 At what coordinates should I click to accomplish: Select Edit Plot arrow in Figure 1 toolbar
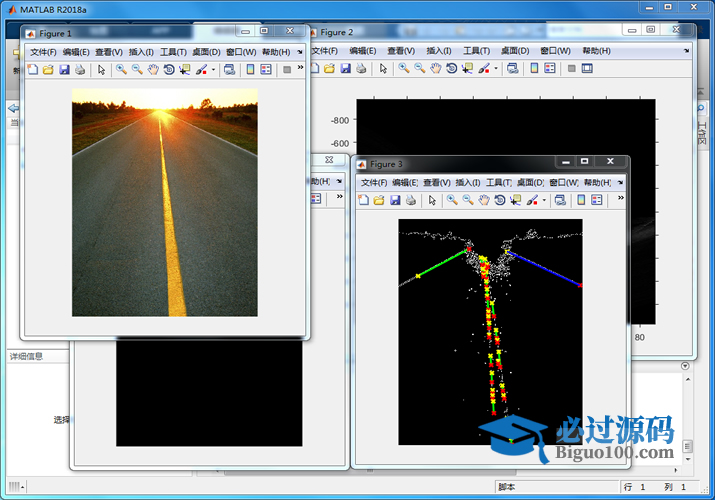click(101, 70)
